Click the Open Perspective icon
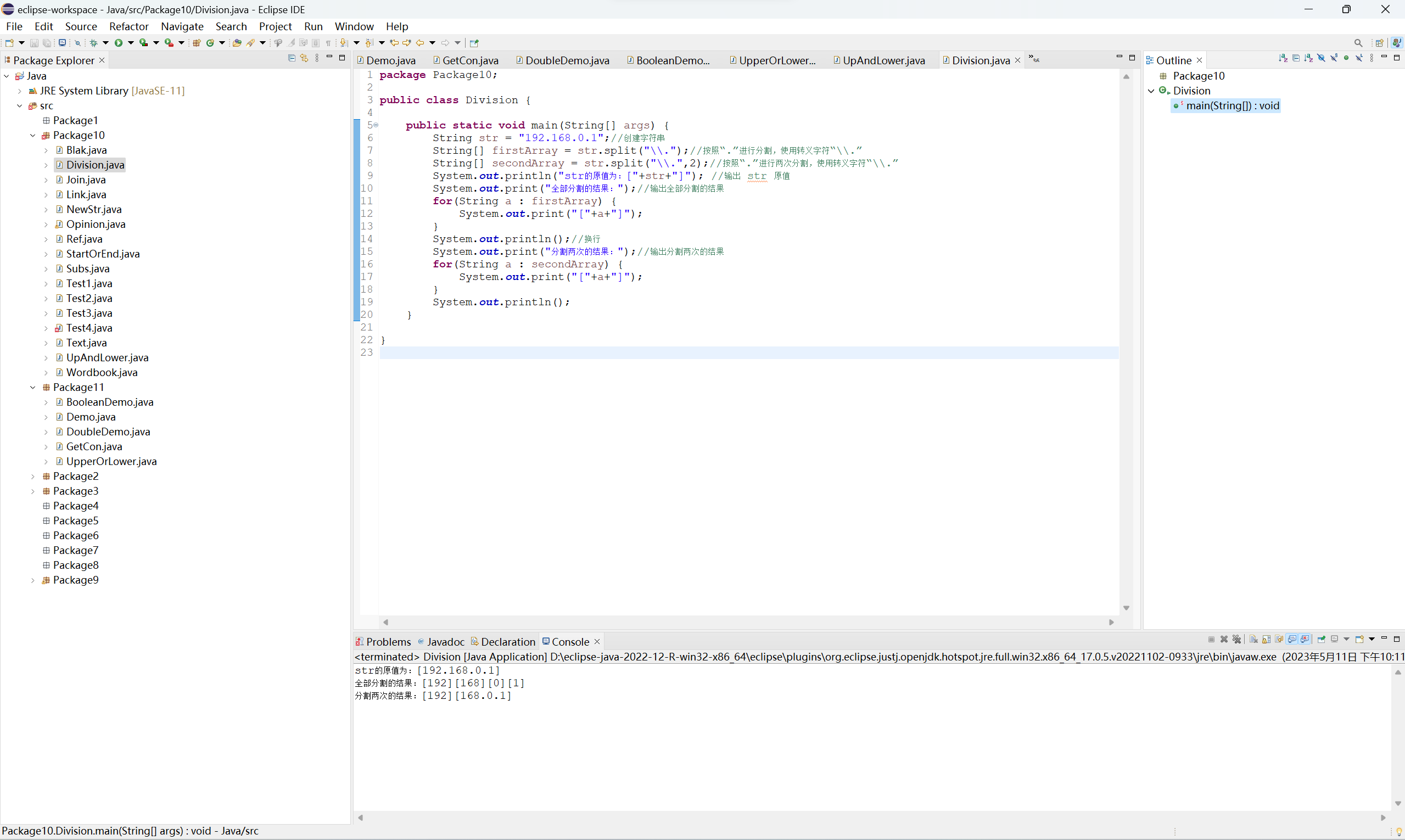Viewport: 1405px width, 840px height. point(1380,43)
